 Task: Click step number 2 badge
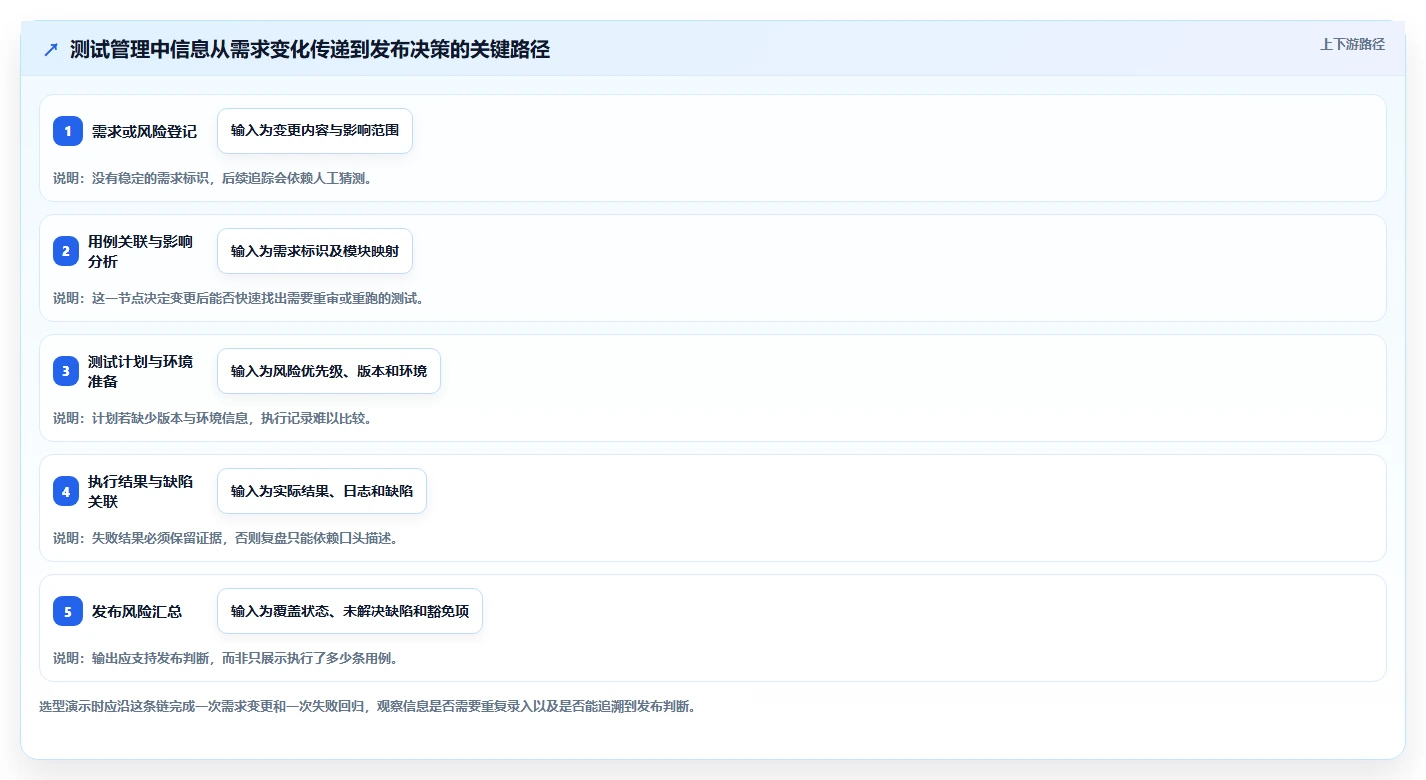[66, 251]
